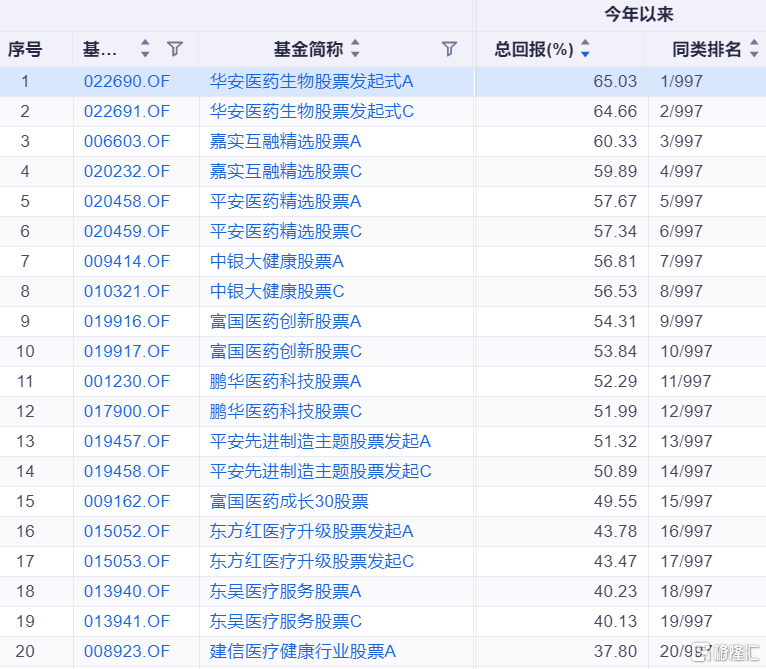Image resolution: width=766 pixels, height=669 pixels.
Task: Open fund code 008923.OF
Action: pos(127,651)
